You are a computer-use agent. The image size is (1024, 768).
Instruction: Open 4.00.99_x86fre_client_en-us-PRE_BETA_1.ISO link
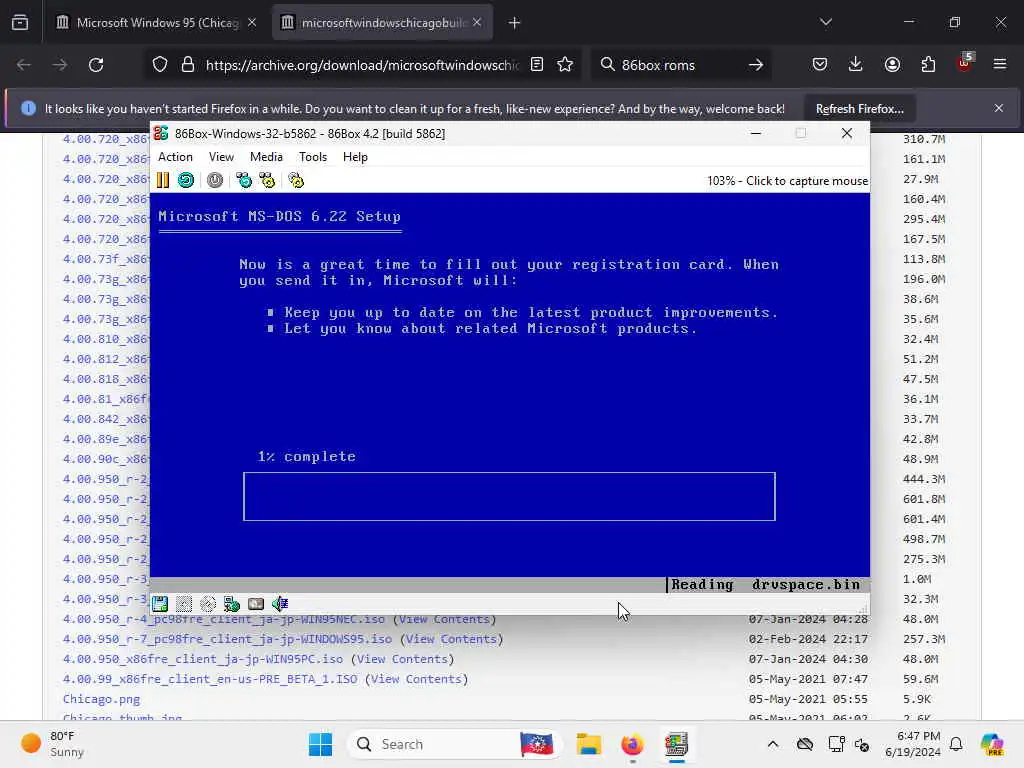pyautogui.click(x=210, y=679)
